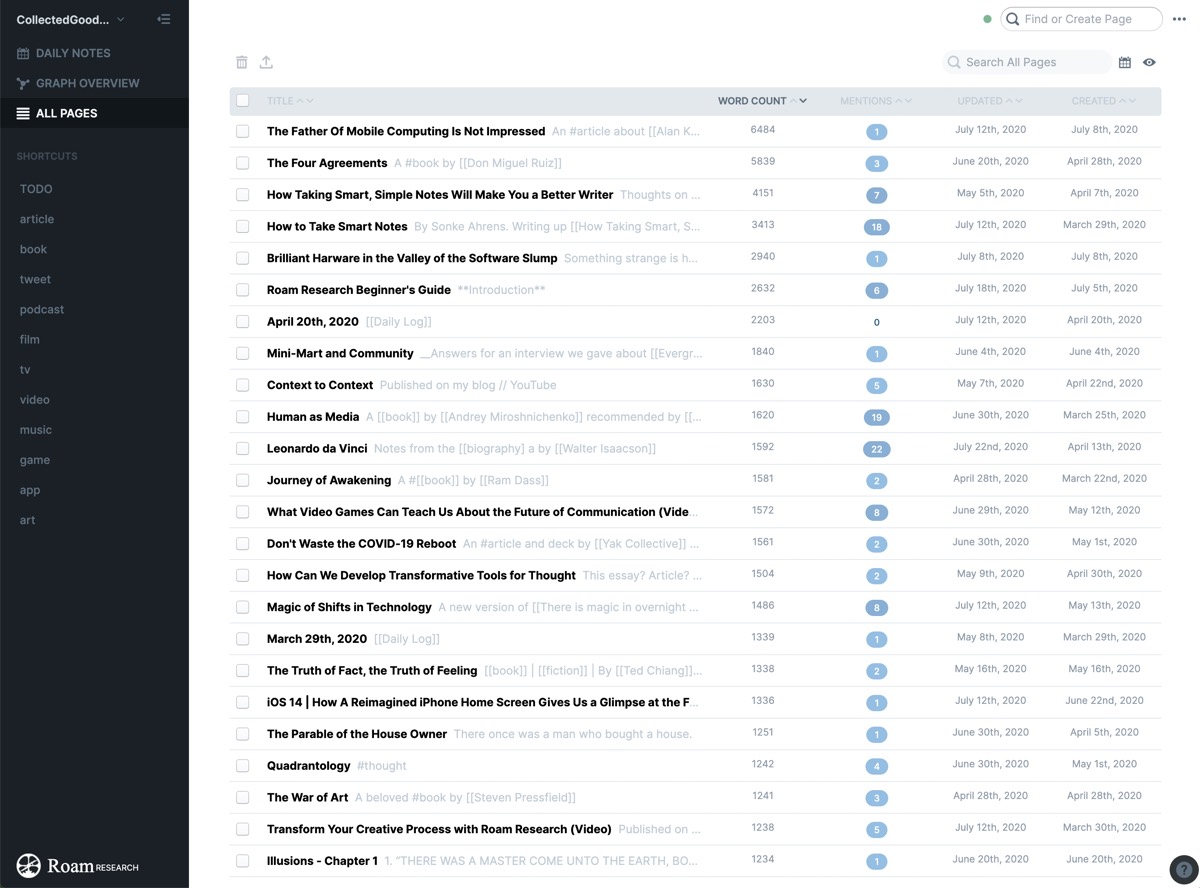Open mentions badge 19 for Human as Media
Screen dimensions: 1200x888
tap(876, 417)
